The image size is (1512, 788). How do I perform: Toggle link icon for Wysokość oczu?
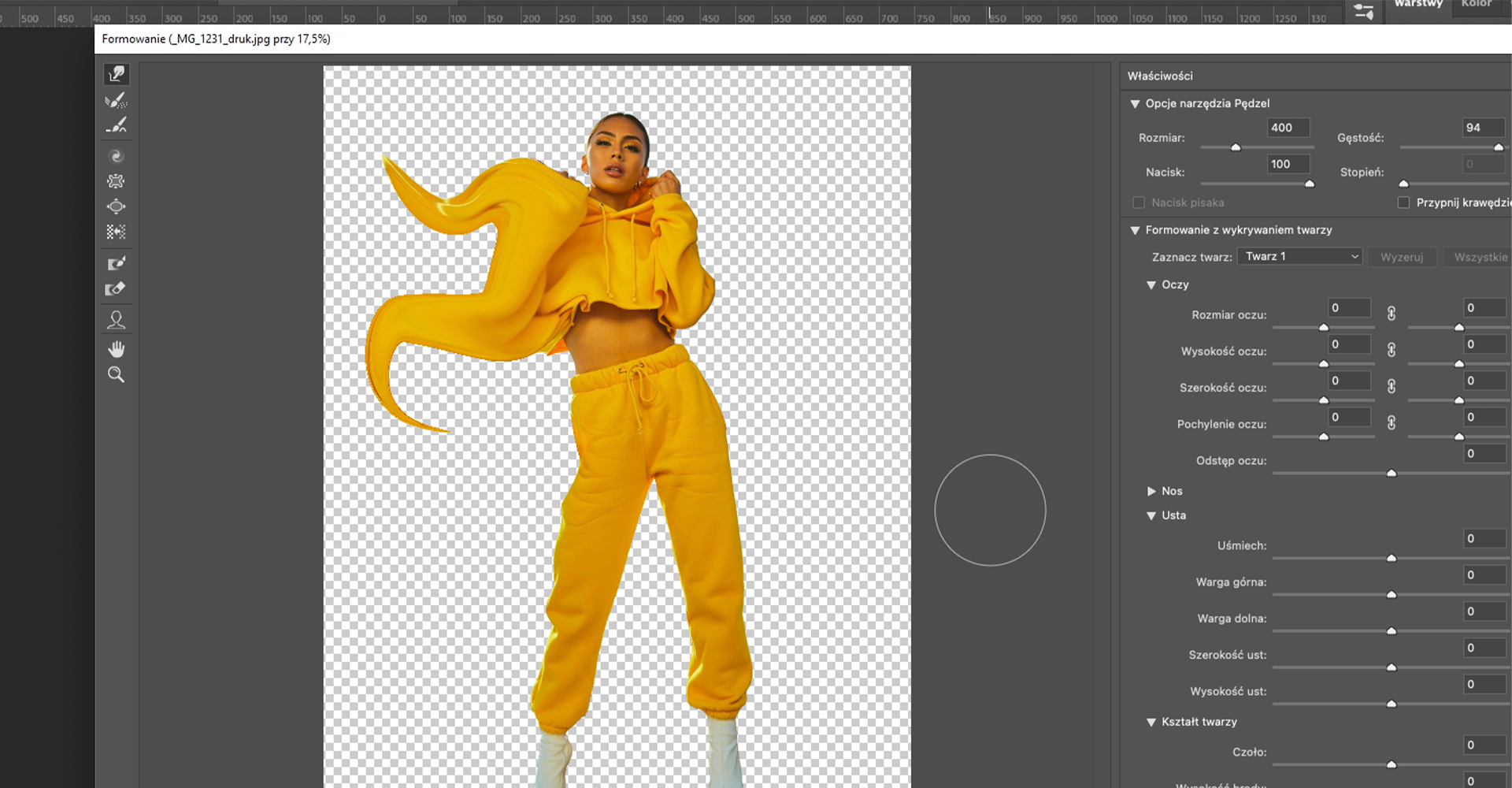[1392, 350]
